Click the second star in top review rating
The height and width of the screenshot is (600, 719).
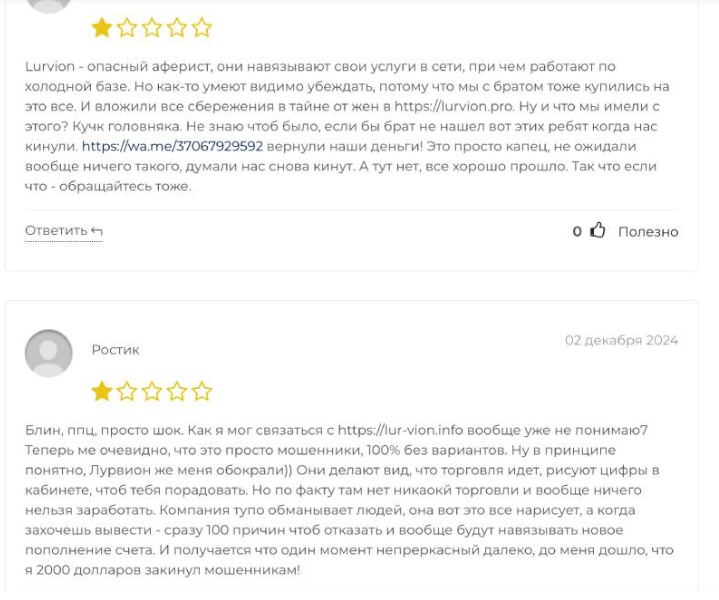point(127,28)
